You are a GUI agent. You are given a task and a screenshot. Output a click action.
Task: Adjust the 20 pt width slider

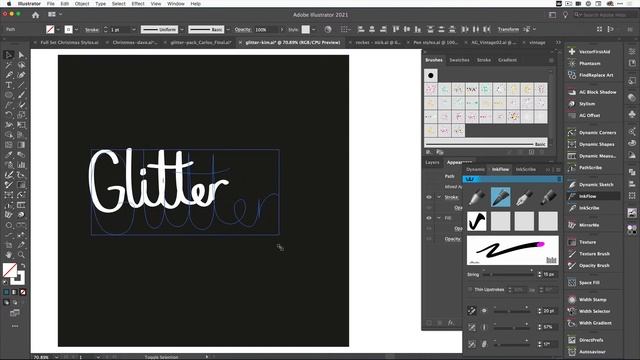pyautogui.click(x=511, y=311)
